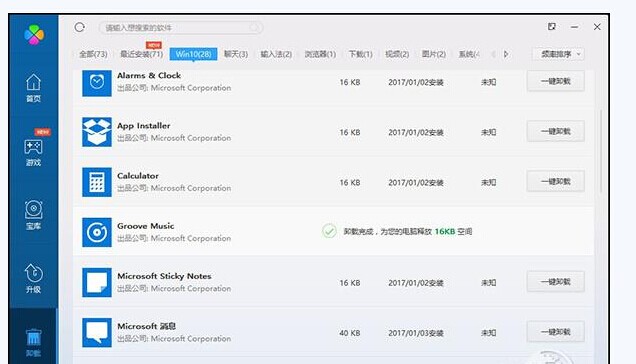Expand more categories with right arrow

coord(506,54)
